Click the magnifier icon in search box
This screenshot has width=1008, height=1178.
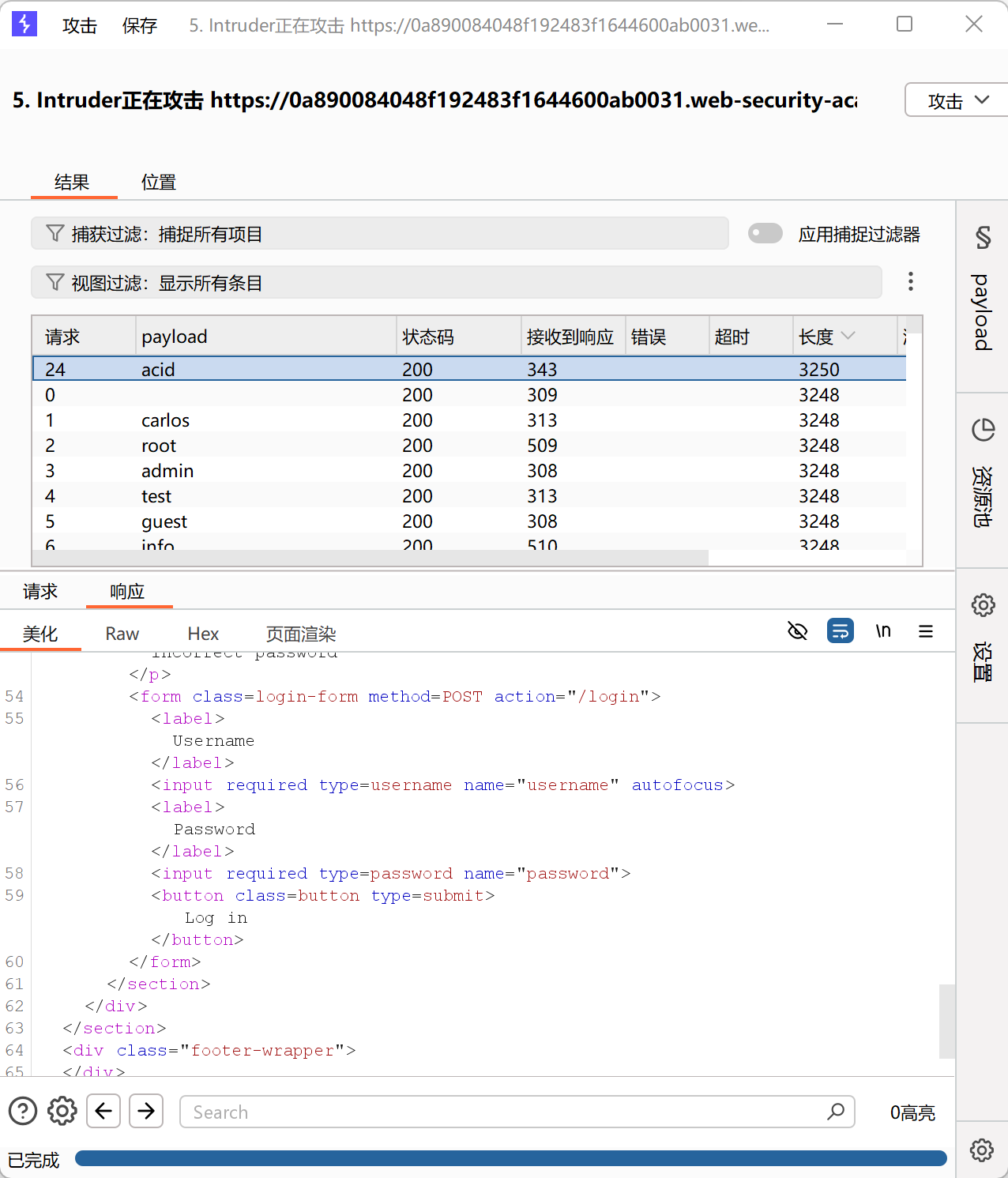[x=835, y=1112]
